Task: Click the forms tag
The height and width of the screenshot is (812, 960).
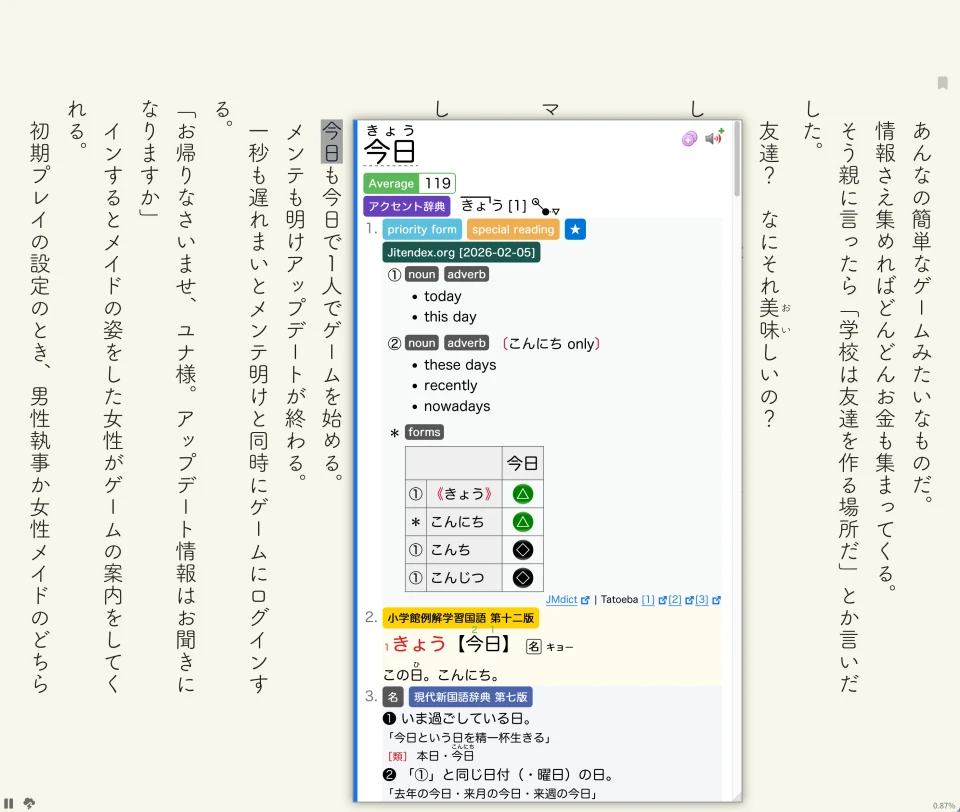Action: pyautogui.click(x=424, y=432)
